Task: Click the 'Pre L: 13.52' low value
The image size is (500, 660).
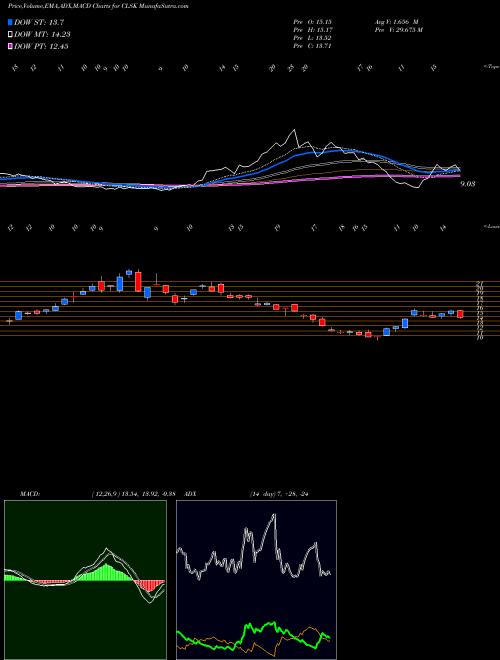Action: click(313, 38)
